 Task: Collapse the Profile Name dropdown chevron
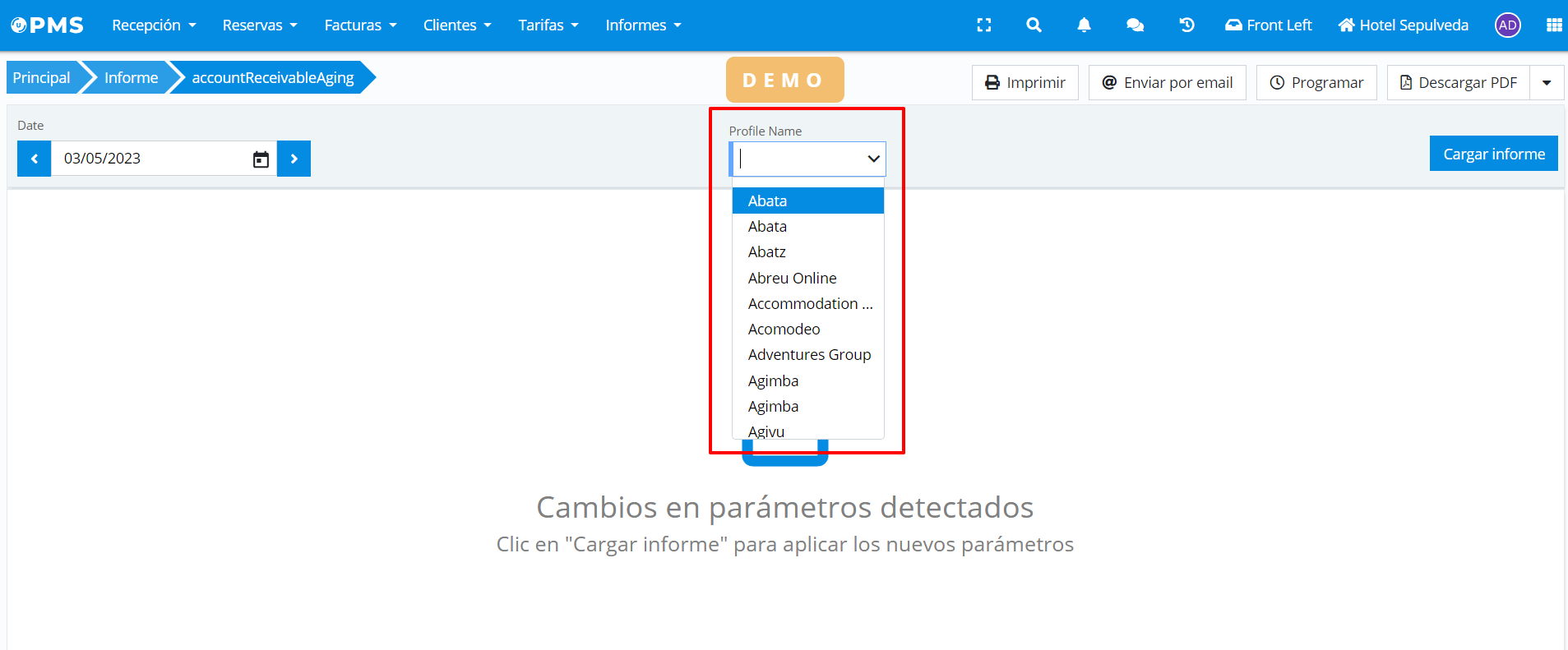coord(873,159)
